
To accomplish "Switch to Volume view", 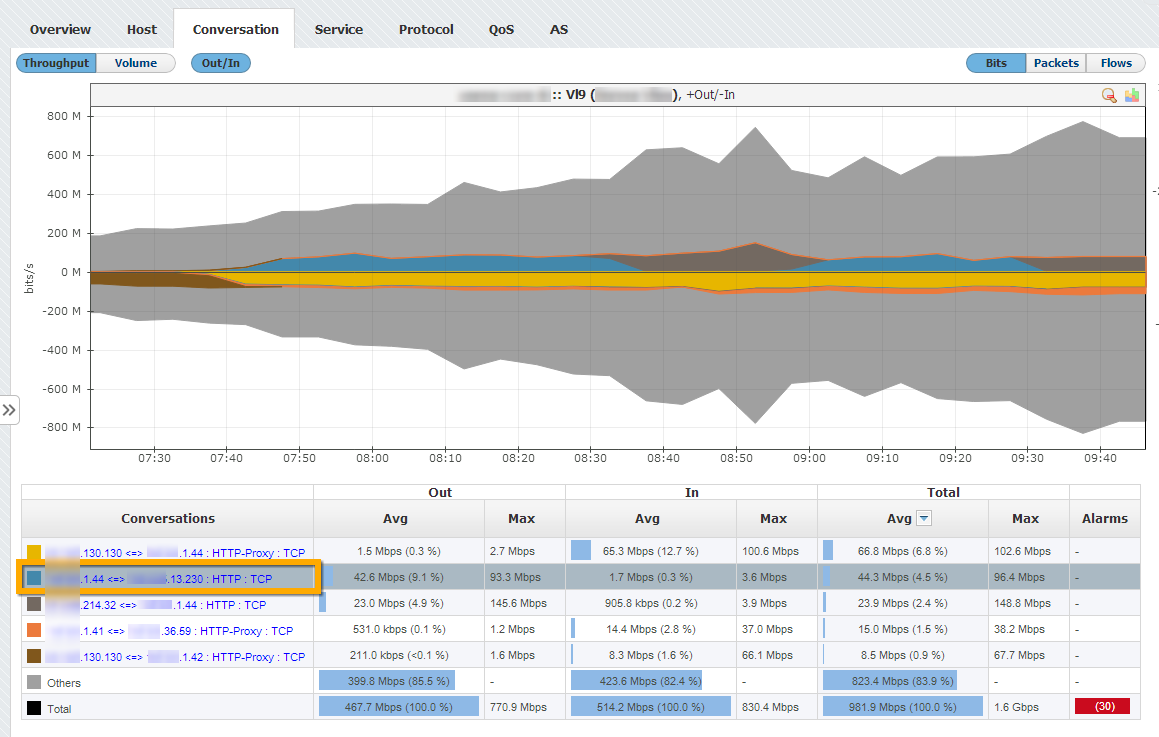I will 136,63.
